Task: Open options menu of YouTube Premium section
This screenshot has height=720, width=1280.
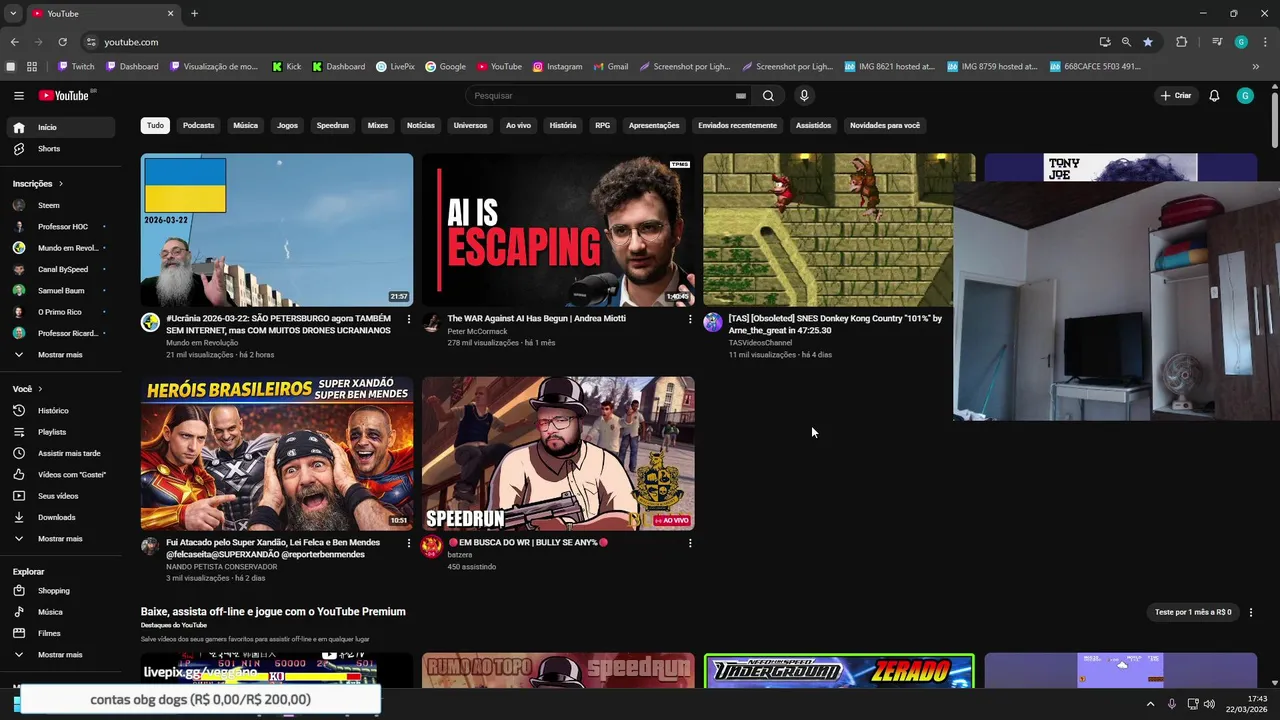Action: pos(1250,612)
